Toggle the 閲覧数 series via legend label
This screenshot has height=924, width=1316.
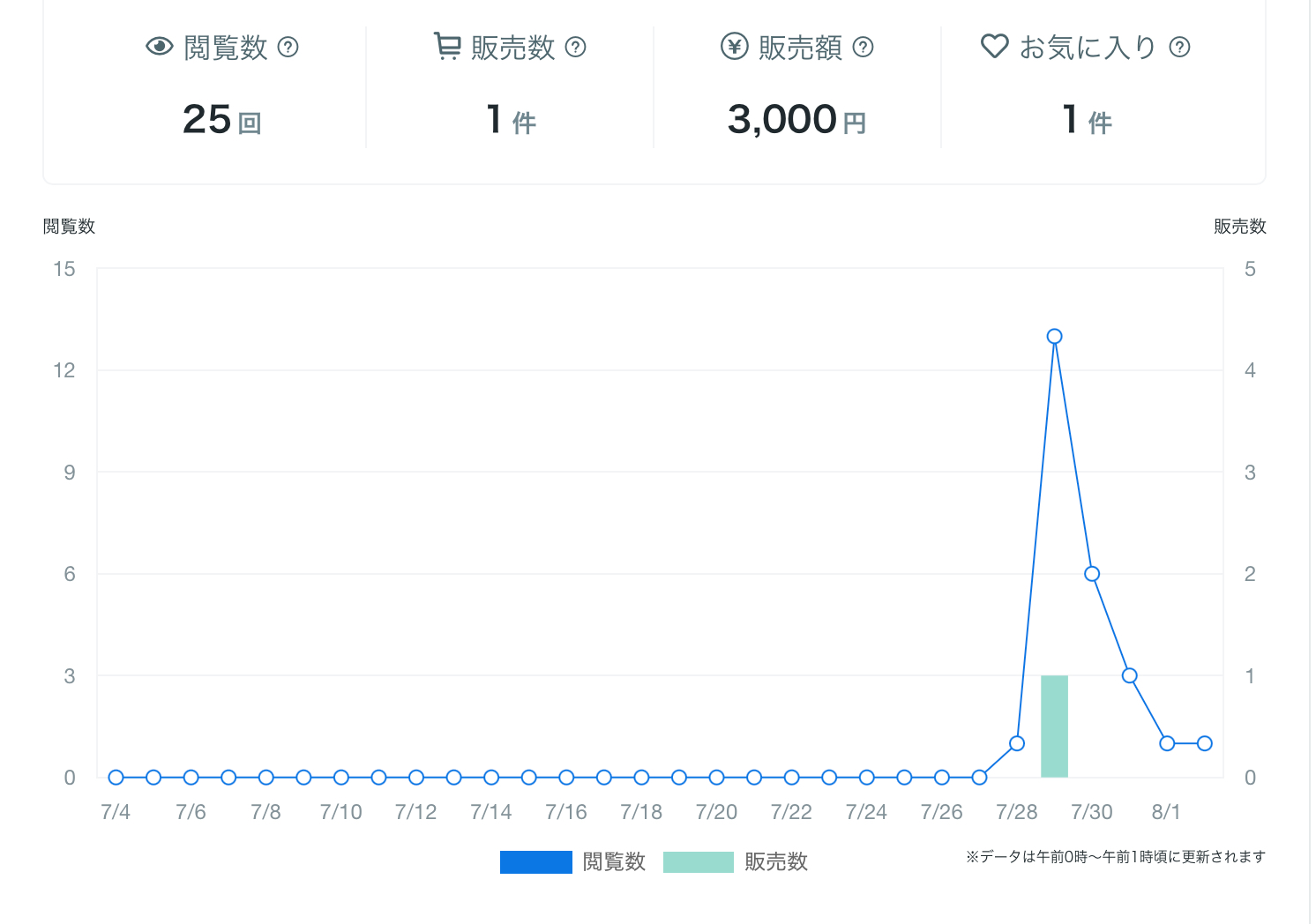[614, 861]
